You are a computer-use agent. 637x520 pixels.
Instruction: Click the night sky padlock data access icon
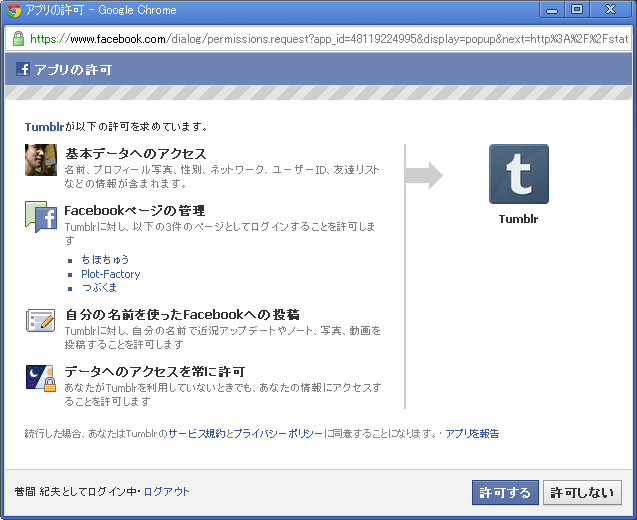(x=41, y=378)
